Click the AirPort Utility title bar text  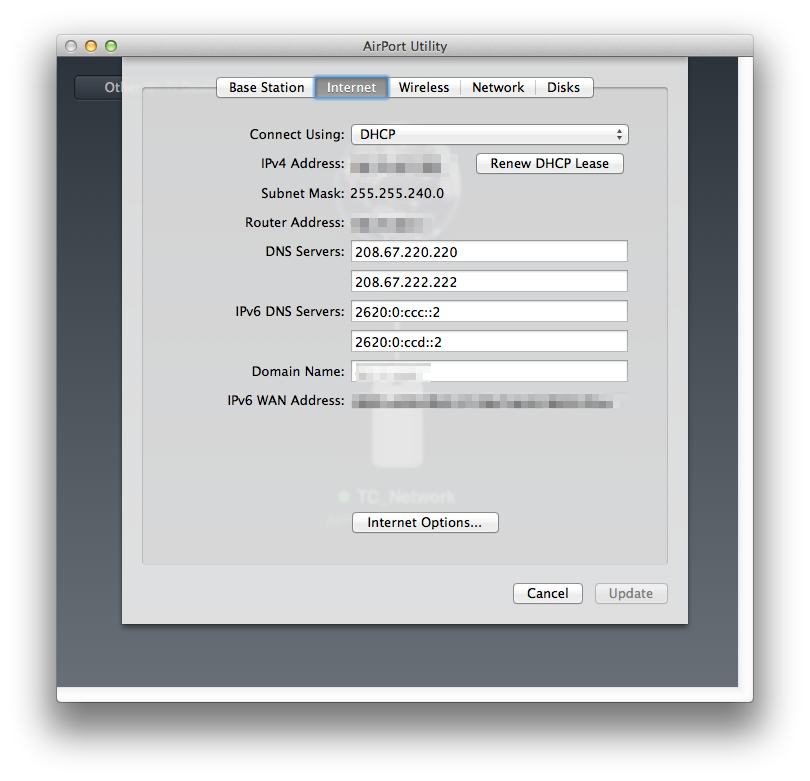pos(404,46)
